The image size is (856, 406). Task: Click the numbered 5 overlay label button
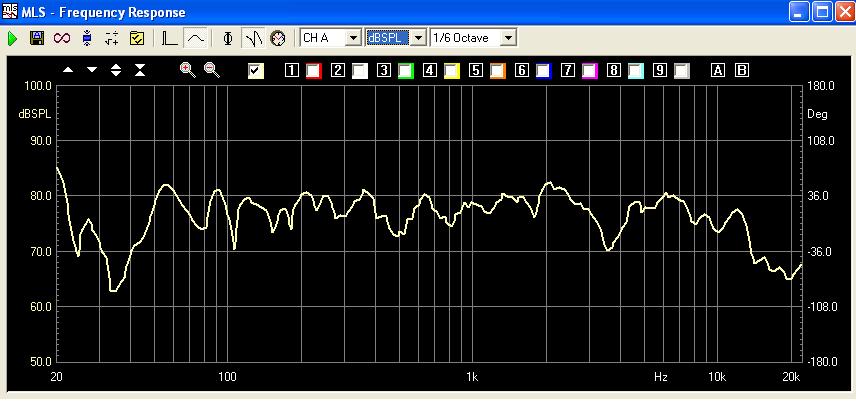(x=476, y=70)
